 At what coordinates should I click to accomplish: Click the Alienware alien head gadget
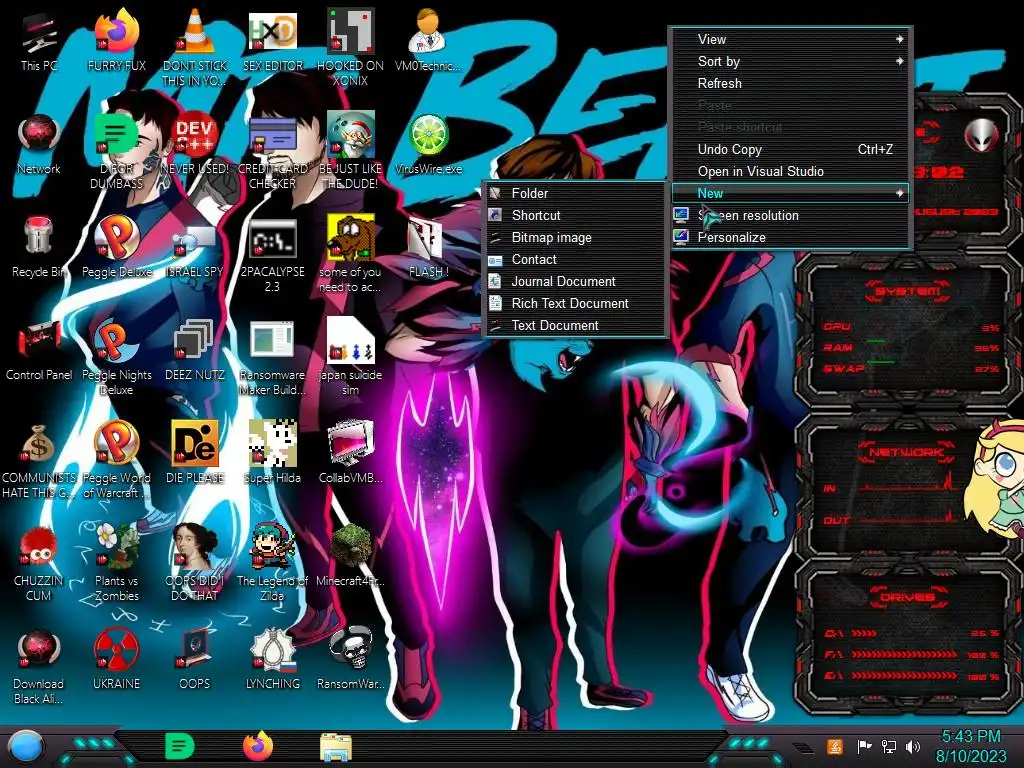tap(981, 136)
